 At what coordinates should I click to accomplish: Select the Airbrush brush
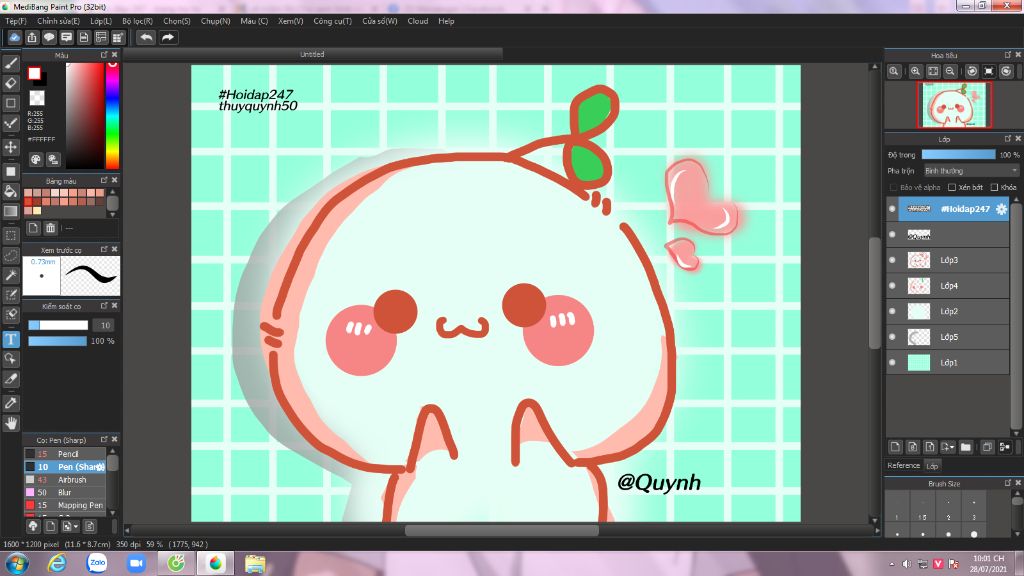(x=65, y=479)
